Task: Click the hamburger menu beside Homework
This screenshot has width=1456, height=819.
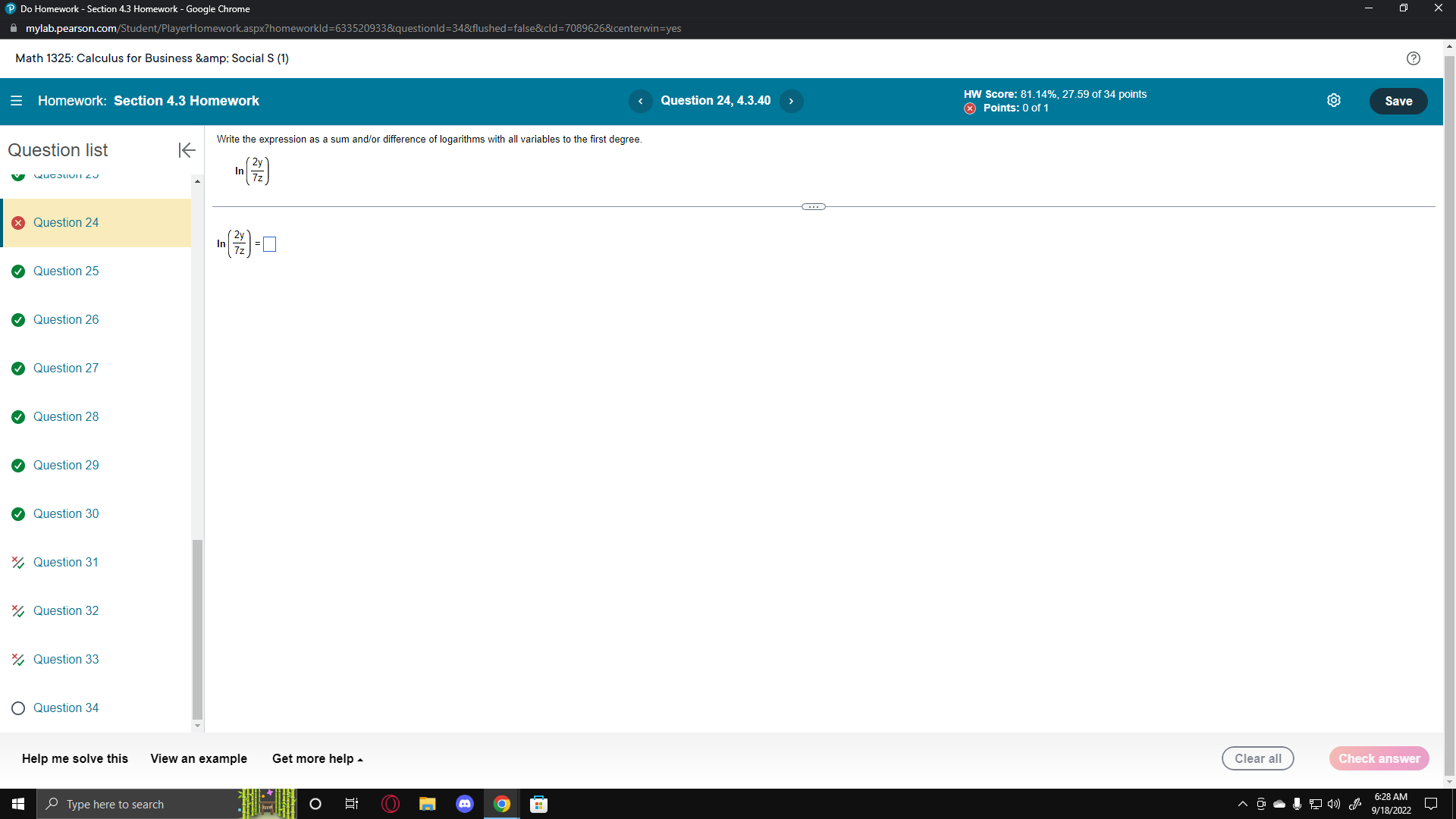Action: (16, 100)
